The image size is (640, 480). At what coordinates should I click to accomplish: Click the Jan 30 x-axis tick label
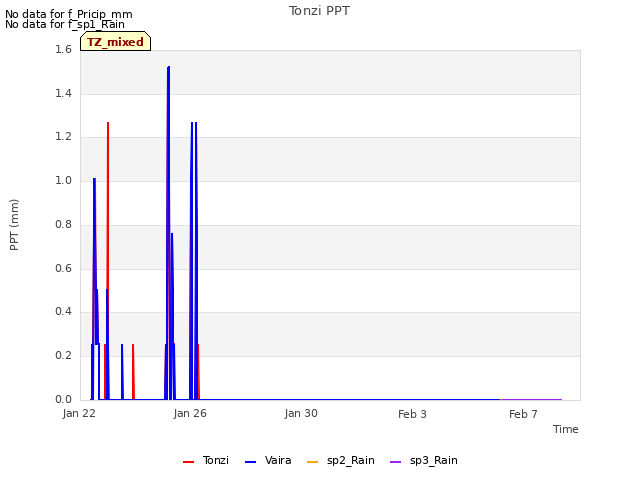click(301, 413)
